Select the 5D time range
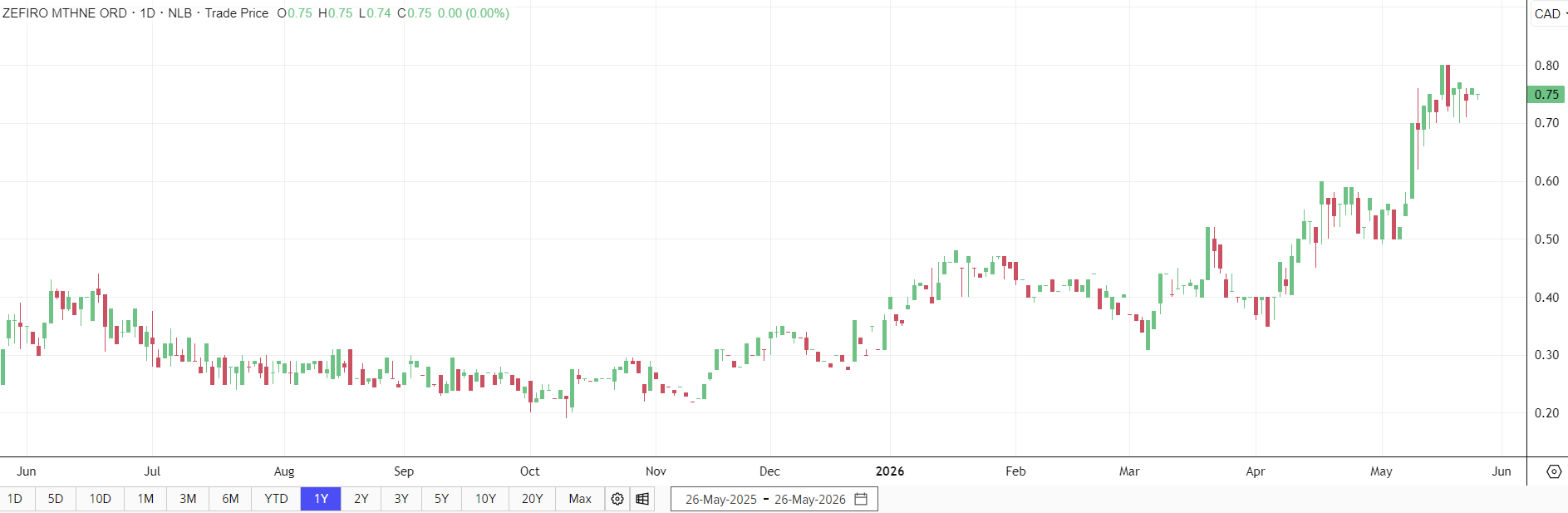Viewport: 1568px width, 513px height. click(56, 499)
